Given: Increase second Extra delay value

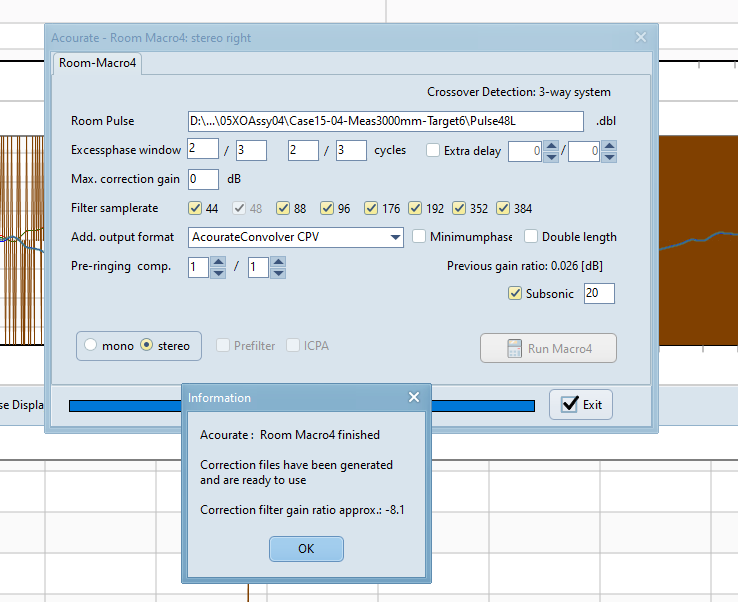Looking at the screenshot, I should (609, 146).
